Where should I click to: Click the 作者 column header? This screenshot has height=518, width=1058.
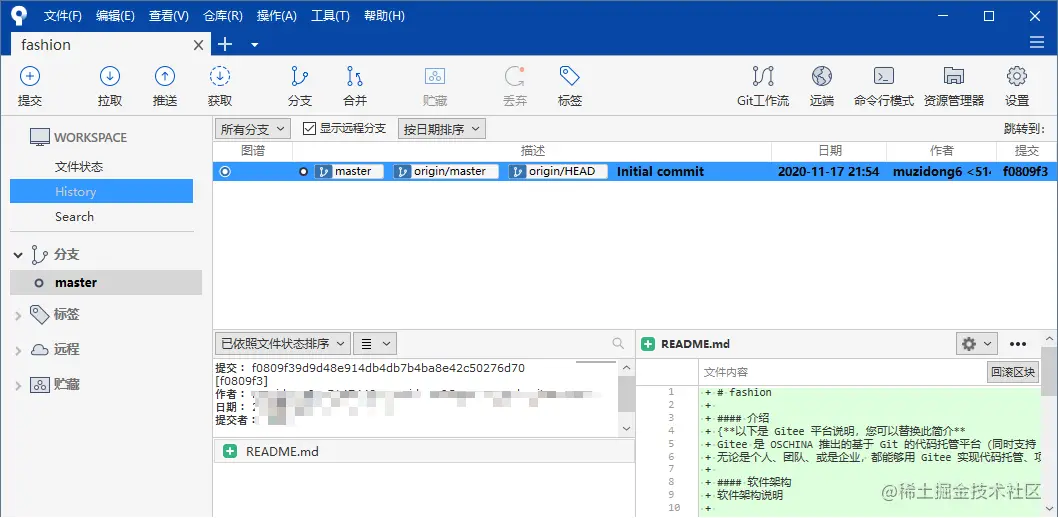point(941,151)
